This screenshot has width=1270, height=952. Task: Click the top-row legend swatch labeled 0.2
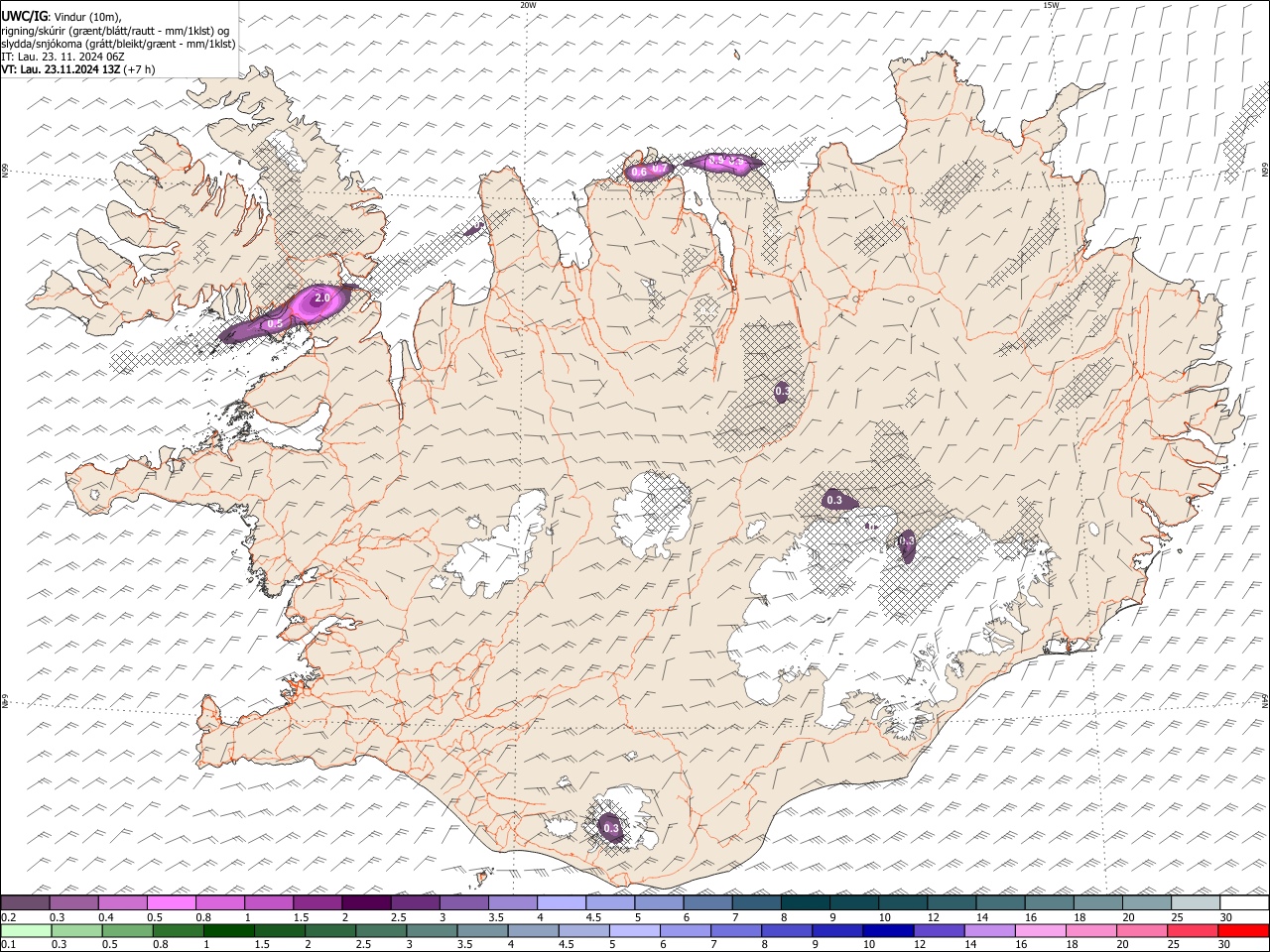pos(25,903)
